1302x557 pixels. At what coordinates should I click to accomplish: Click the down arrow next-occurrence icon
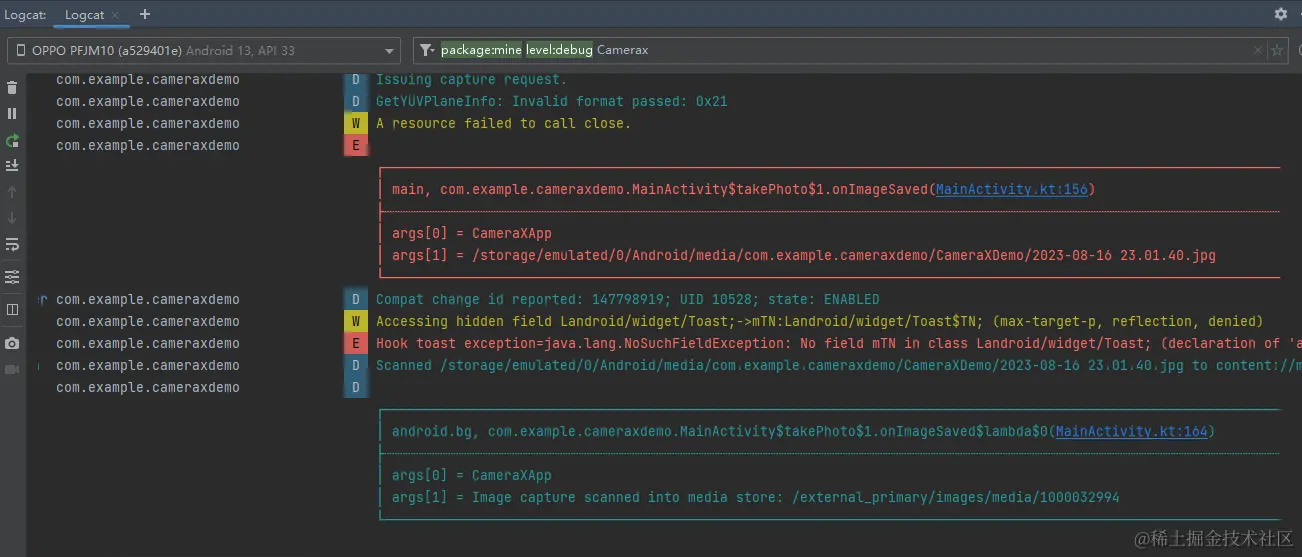12,217
